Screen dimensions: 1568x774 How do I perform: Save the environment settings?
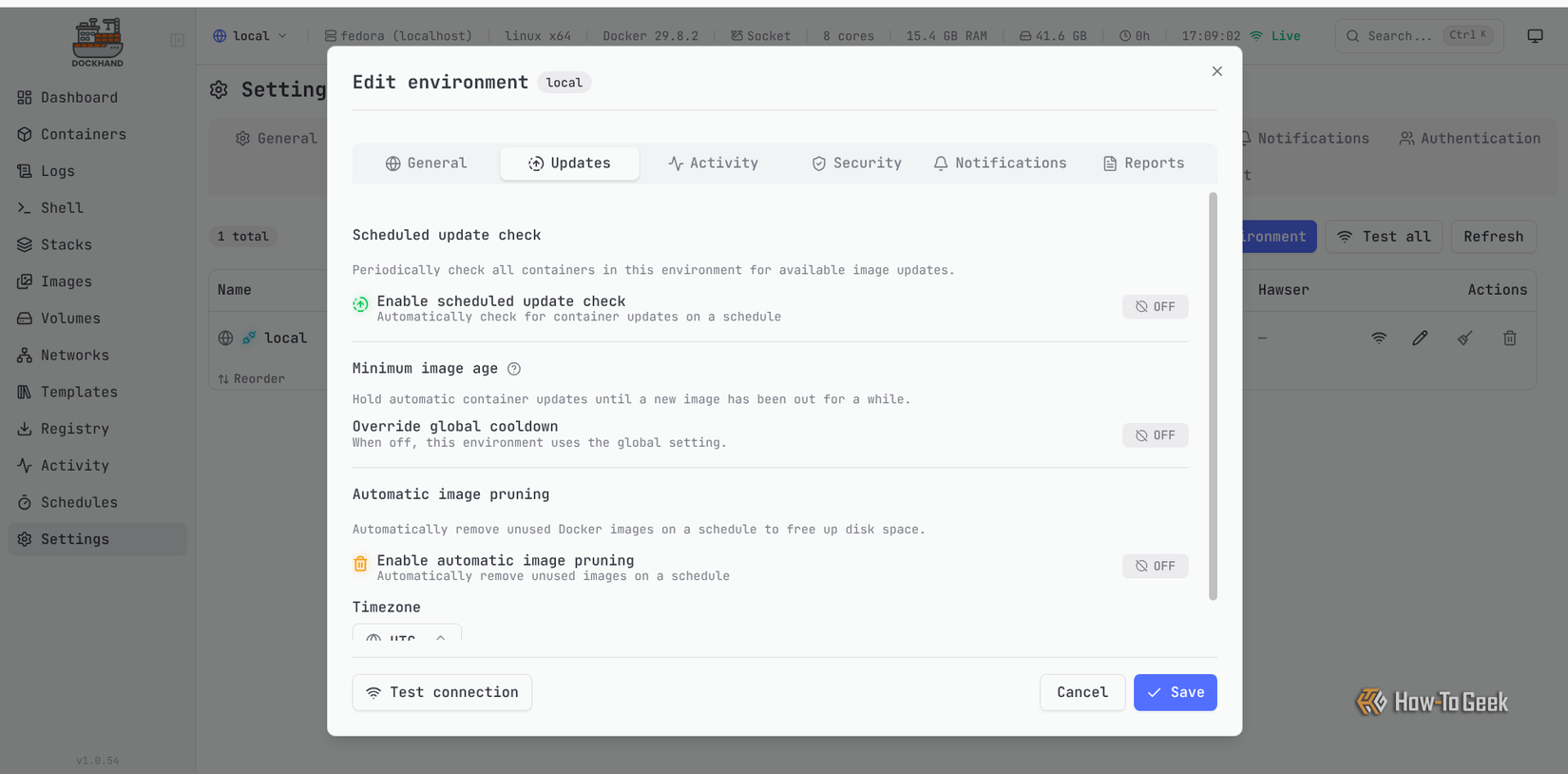tap(1175, 692)
